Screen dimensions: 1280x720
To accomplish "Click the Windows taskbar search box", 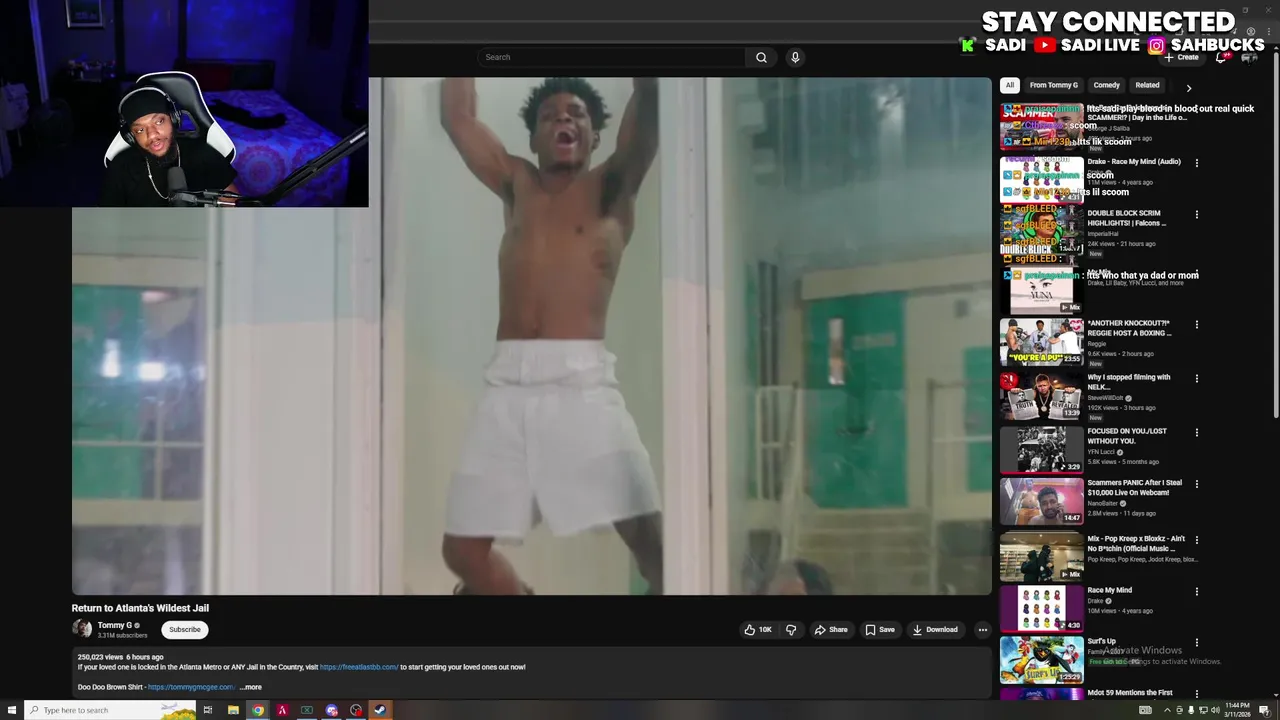I will 110,710.
